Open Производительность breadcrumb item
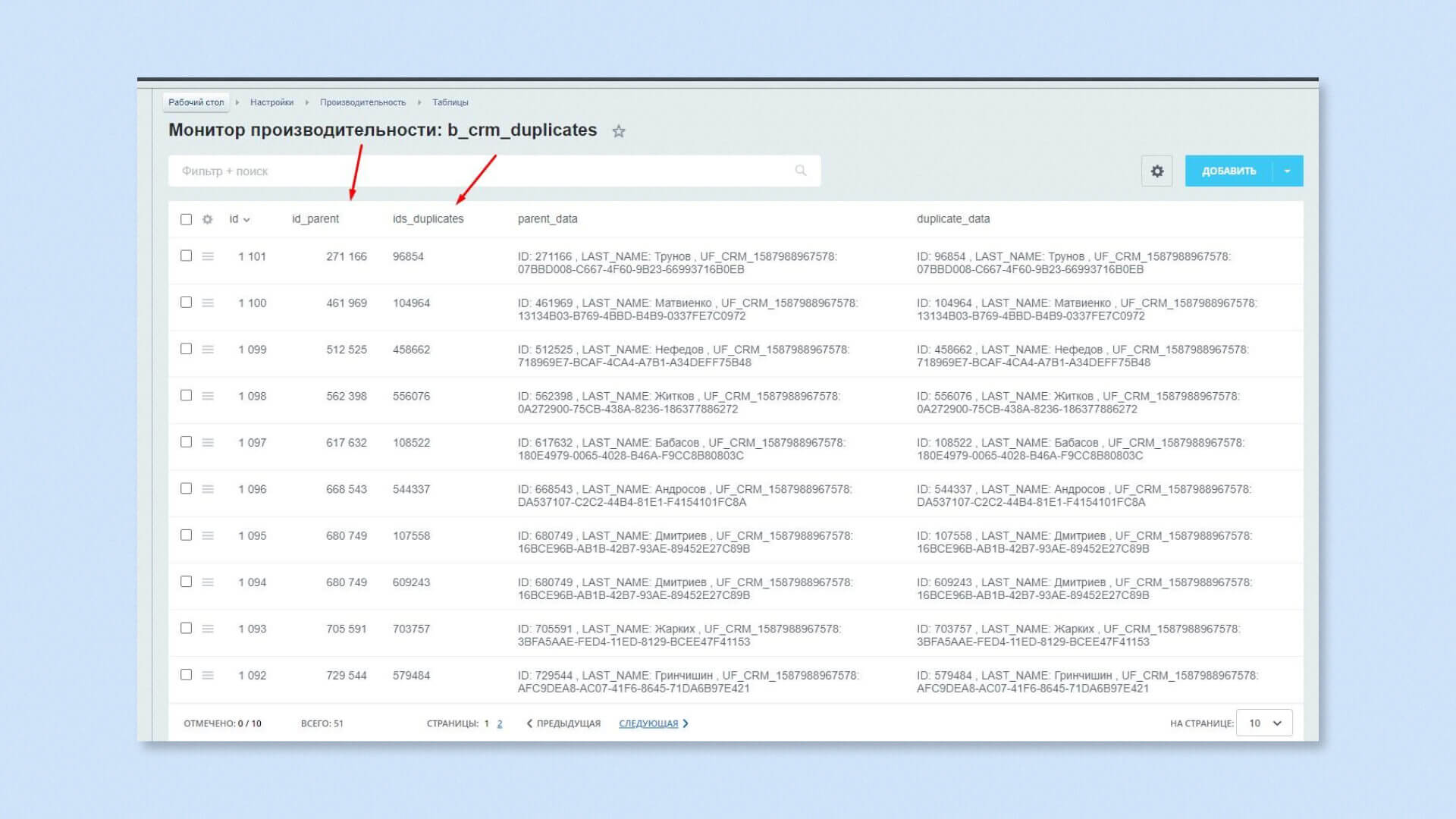 (362, 102)
